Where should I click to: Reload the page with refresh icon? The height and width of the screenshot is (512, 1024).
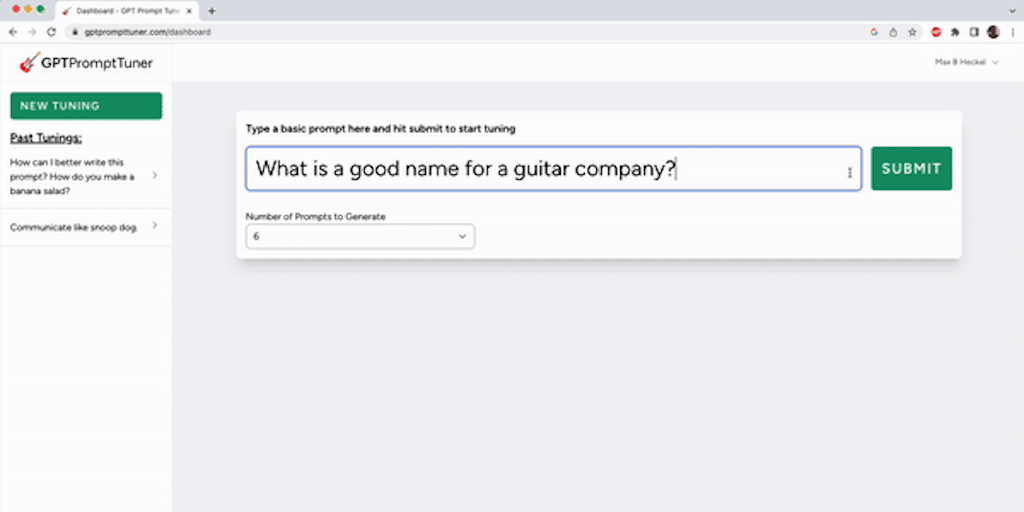pyautogui.click(x=51, y=32)
